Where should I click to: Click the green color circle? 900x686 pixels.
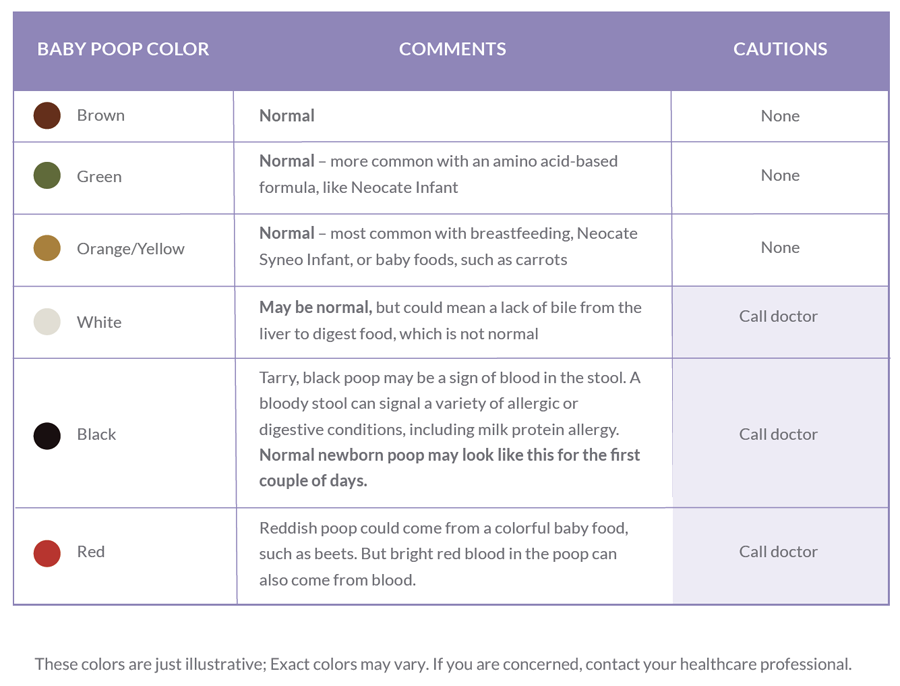(47, 176)
